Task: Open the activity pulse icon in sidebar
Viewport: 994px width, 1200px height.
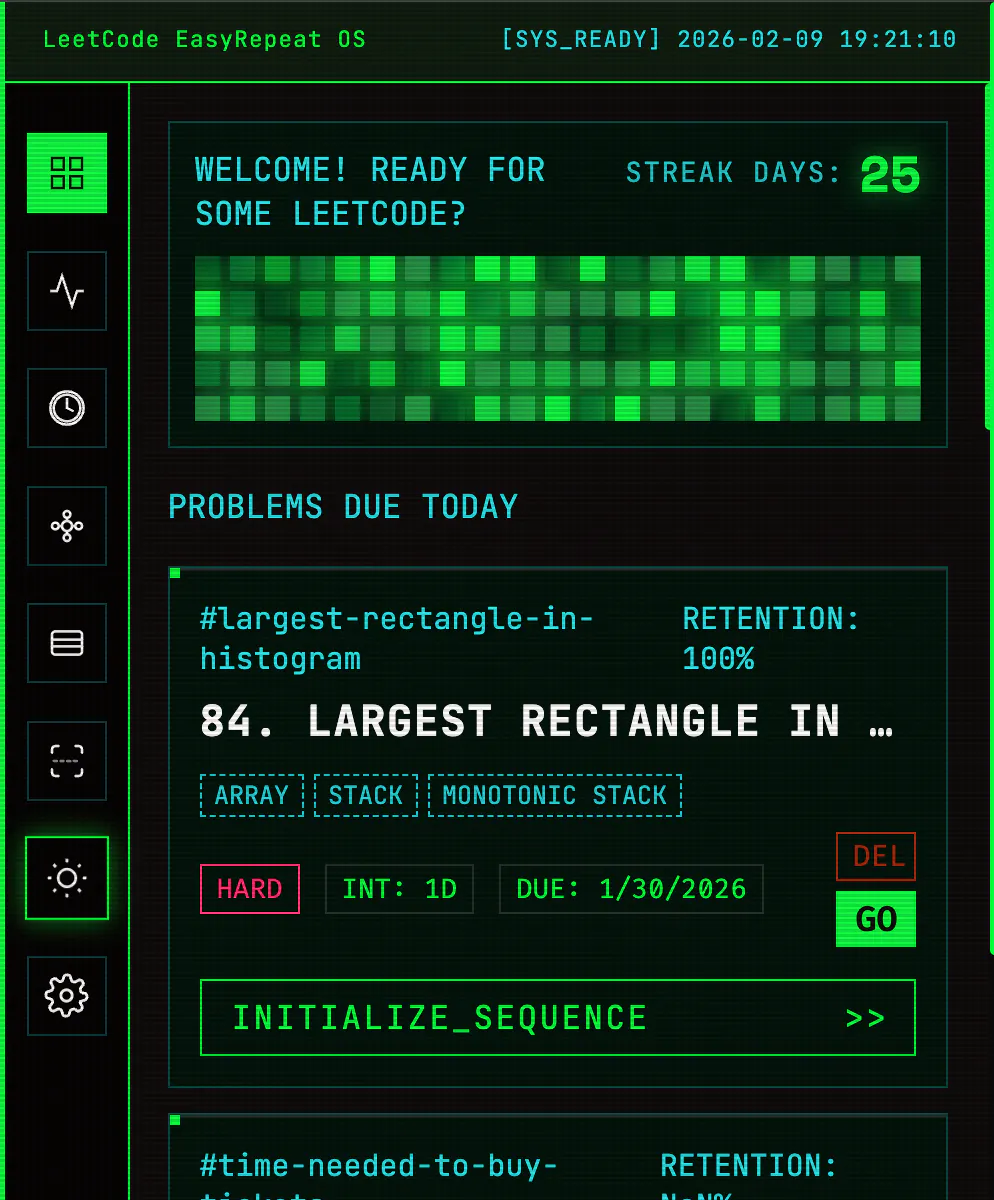Action: pyautogui.click(x=67, y=291)
